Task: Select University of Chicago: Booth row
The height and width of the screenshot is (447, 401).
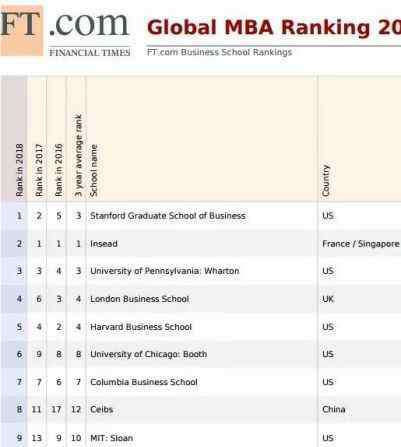Action: click(x=200, y=354)
